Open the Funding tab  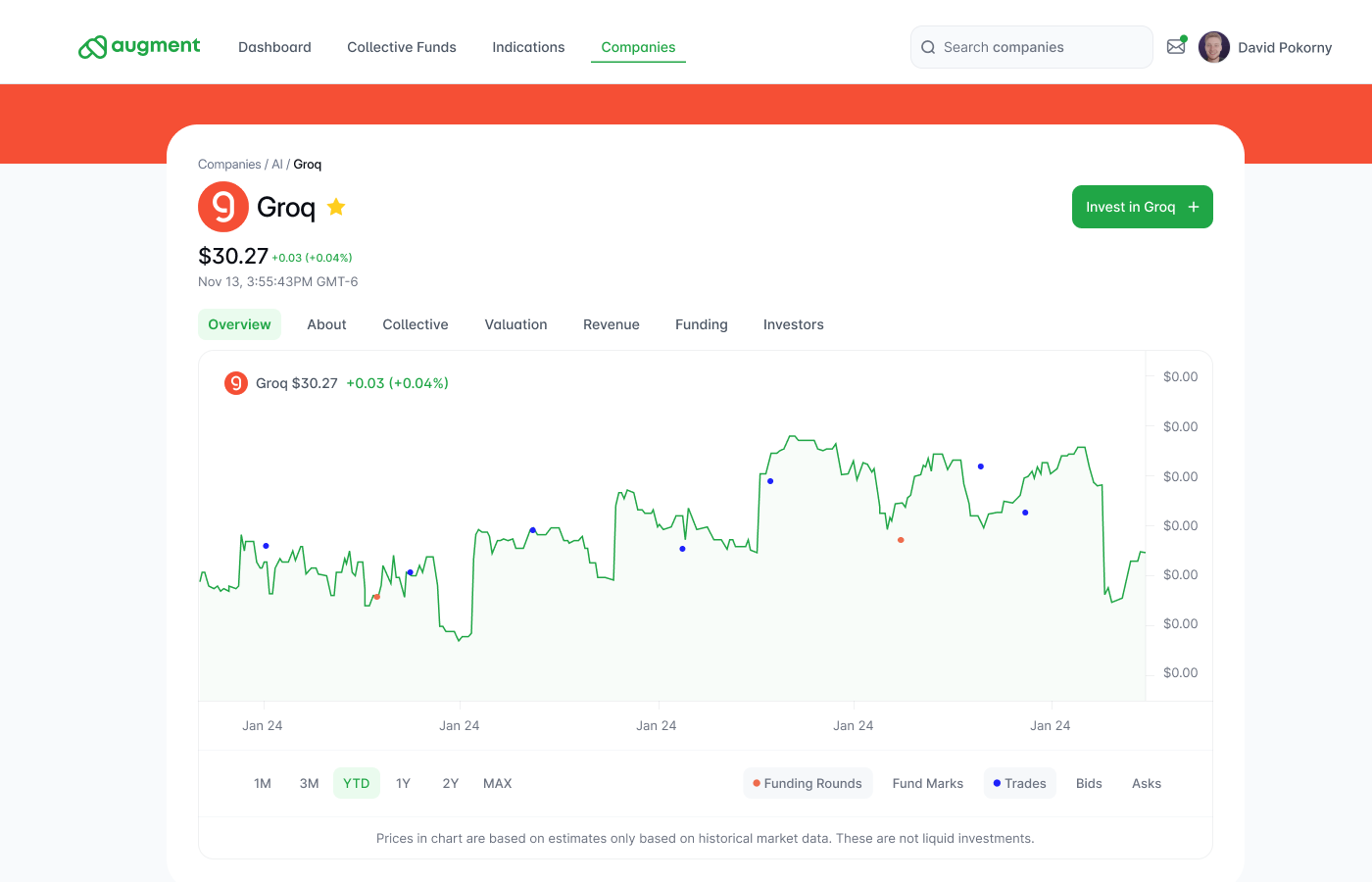pyautogui.click(x=702, y=324)
